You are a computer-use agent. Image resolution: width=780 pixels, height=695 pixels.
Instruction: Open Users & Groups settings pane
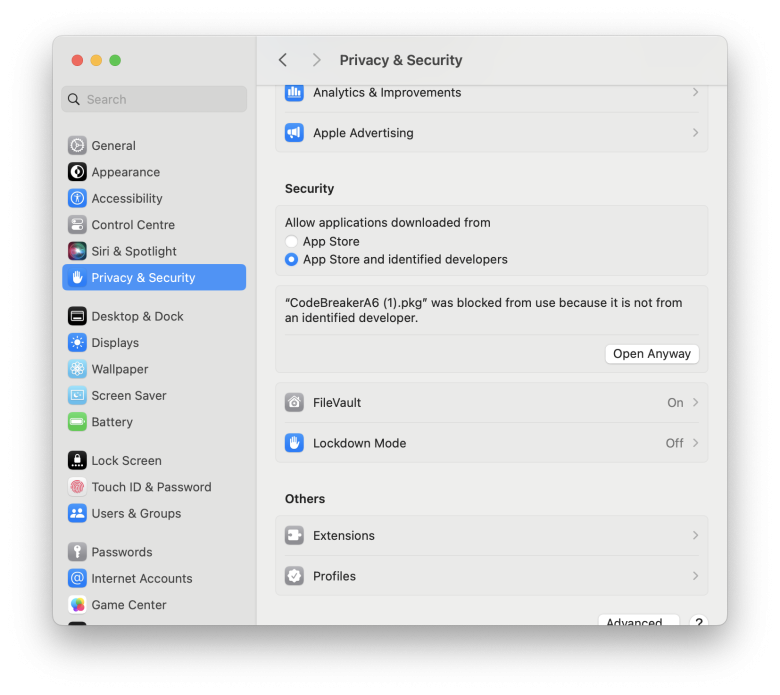point(154,513)
